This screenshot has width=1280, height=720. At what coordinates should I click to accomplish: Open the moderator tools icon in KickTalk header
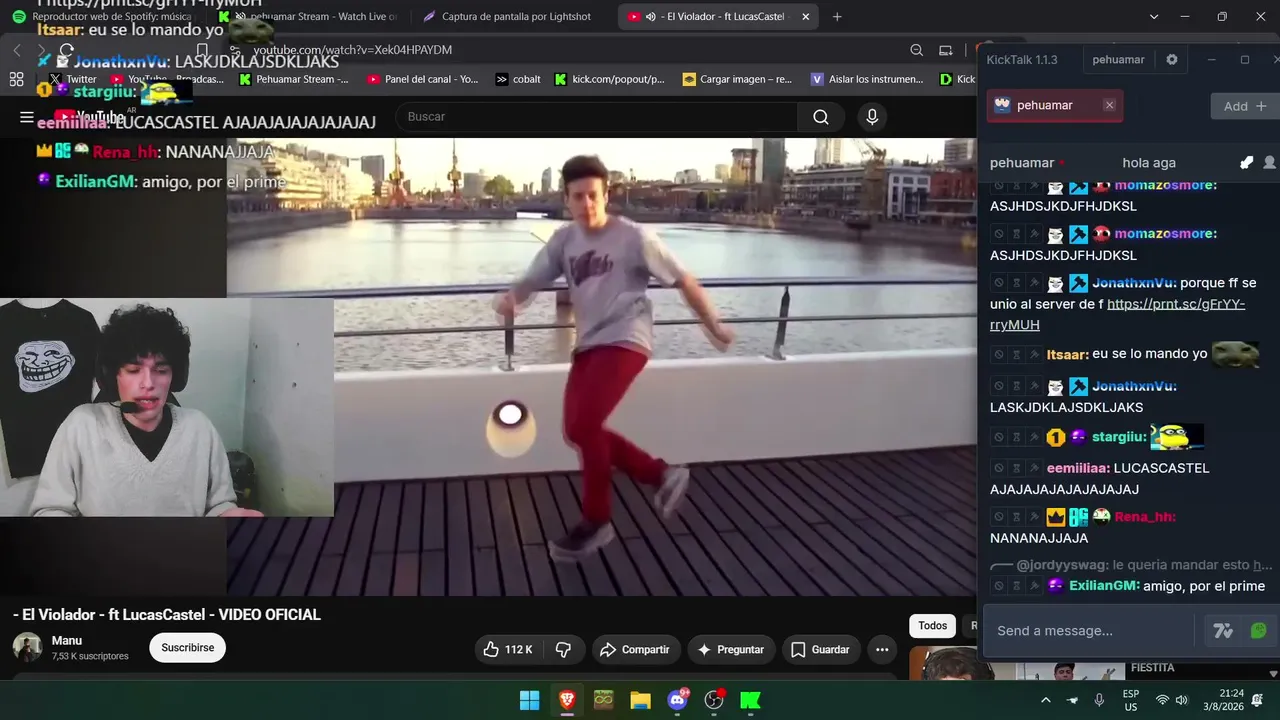point(1246,163)
